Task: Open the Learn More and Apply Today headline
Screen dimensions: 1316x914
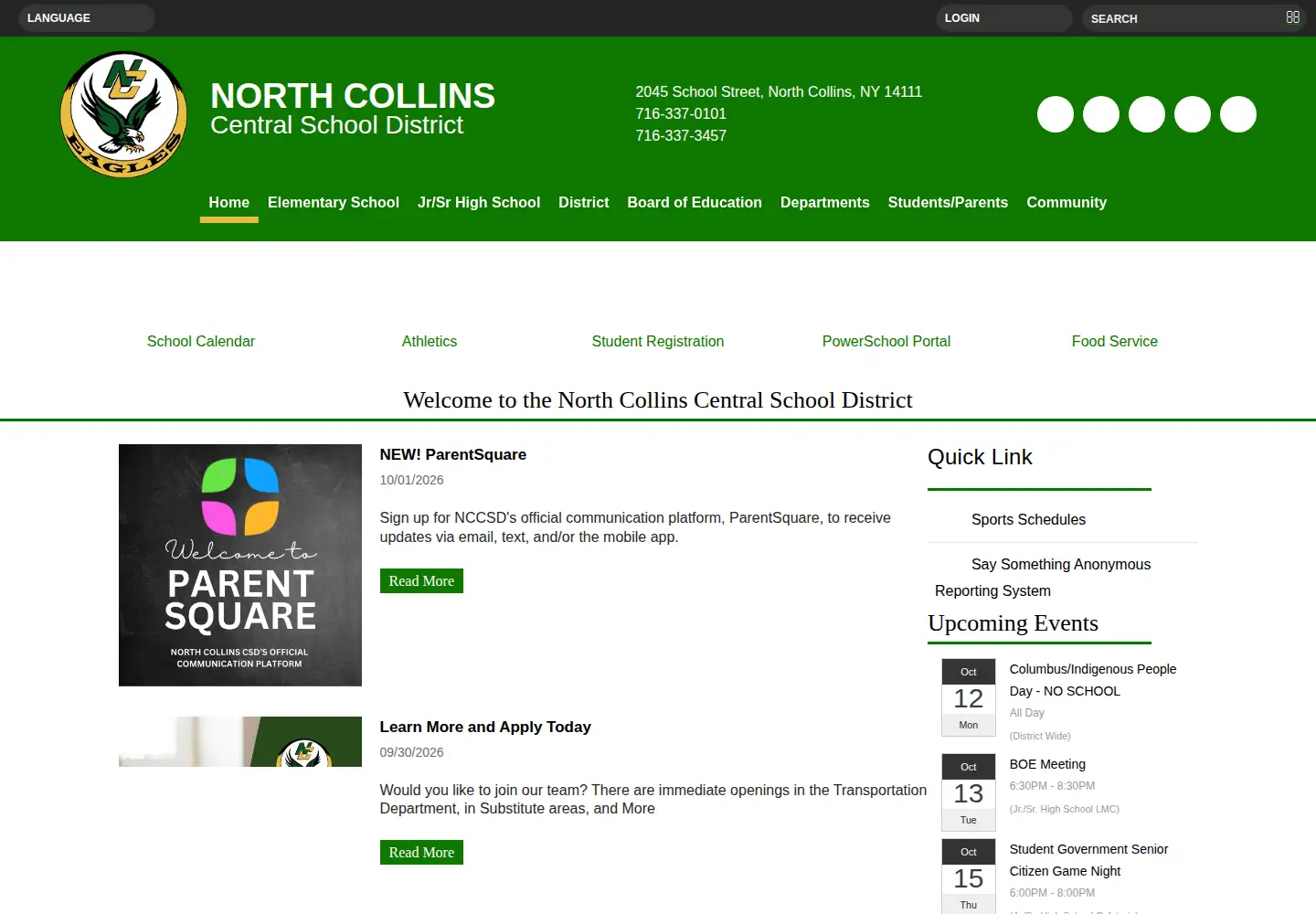Action: coord(485,728)
